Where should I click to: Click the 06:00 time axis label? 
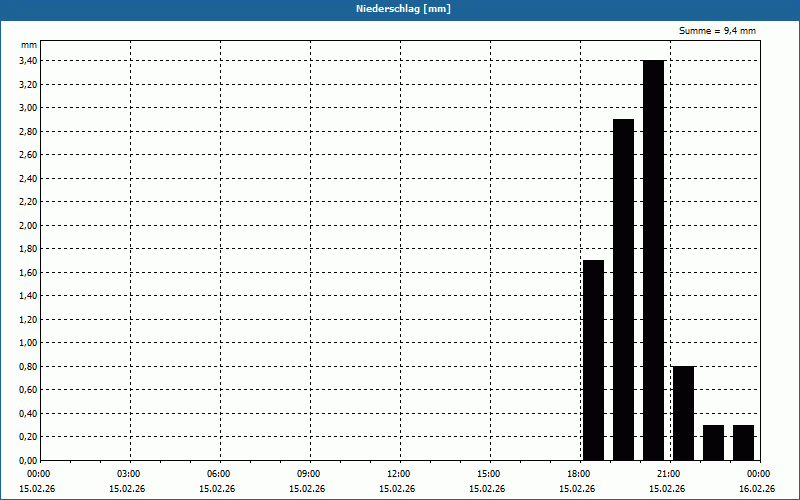point(218,474)
